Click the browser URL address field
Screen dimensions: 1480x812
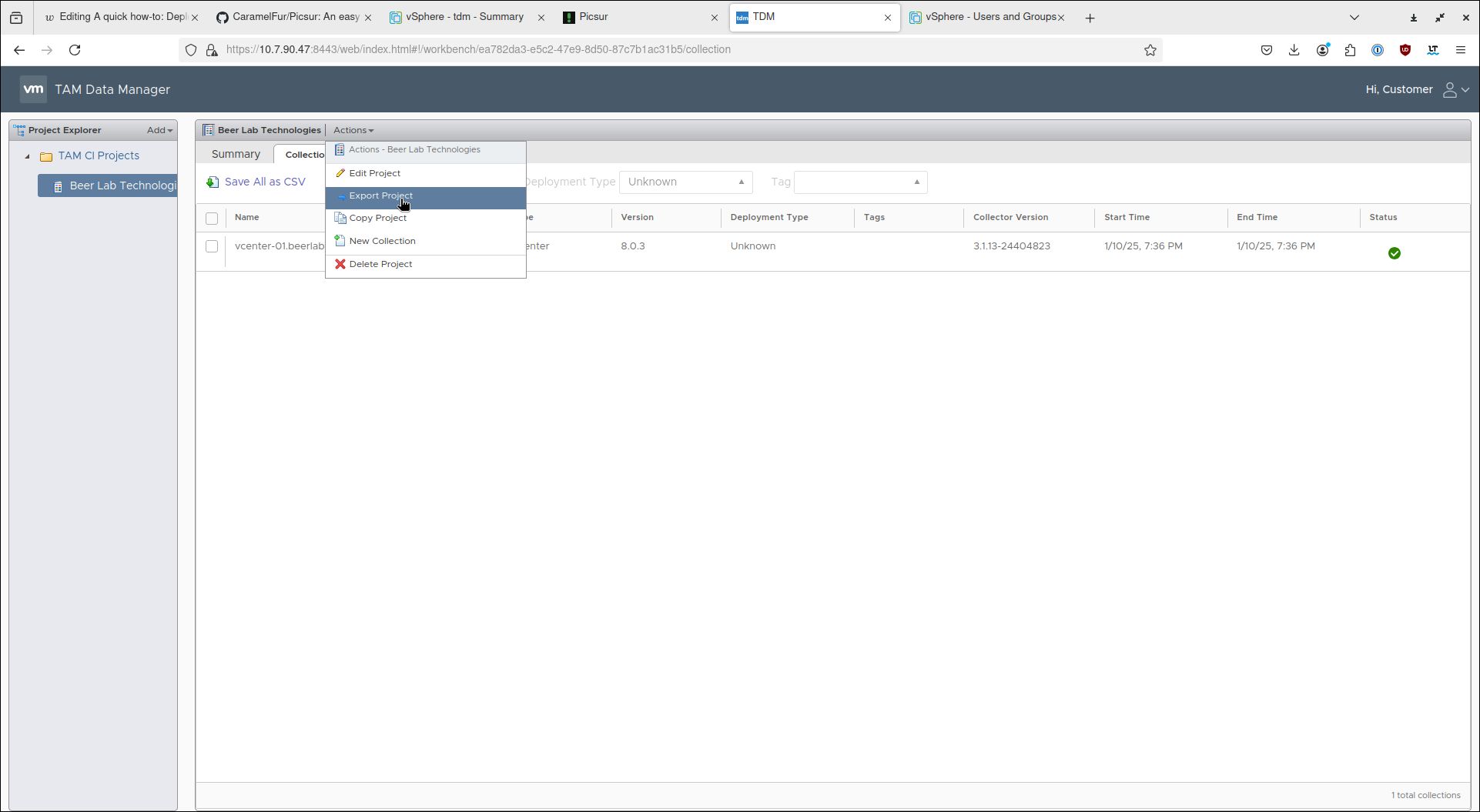click(x=670, y=50)
